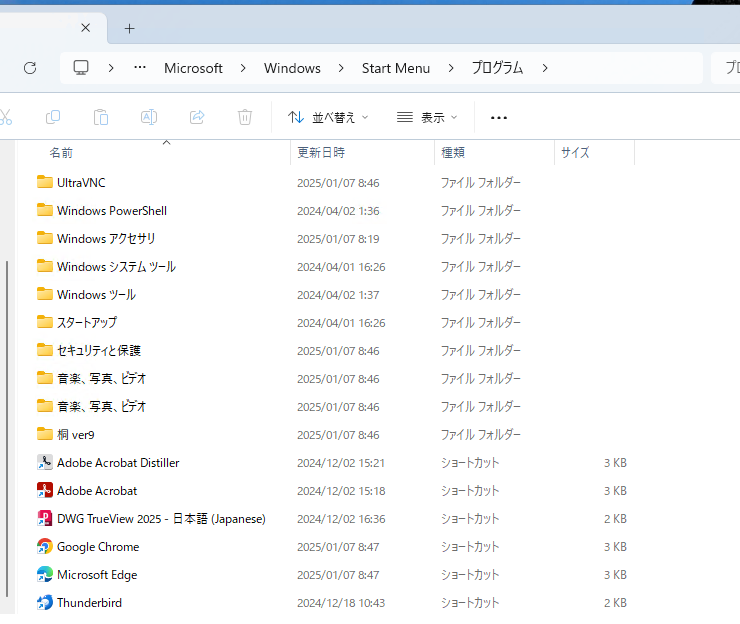Screen dimensions: 740x624
Task: Select the Thunderbird shortcut icon
Action: (x=45, y=602)
